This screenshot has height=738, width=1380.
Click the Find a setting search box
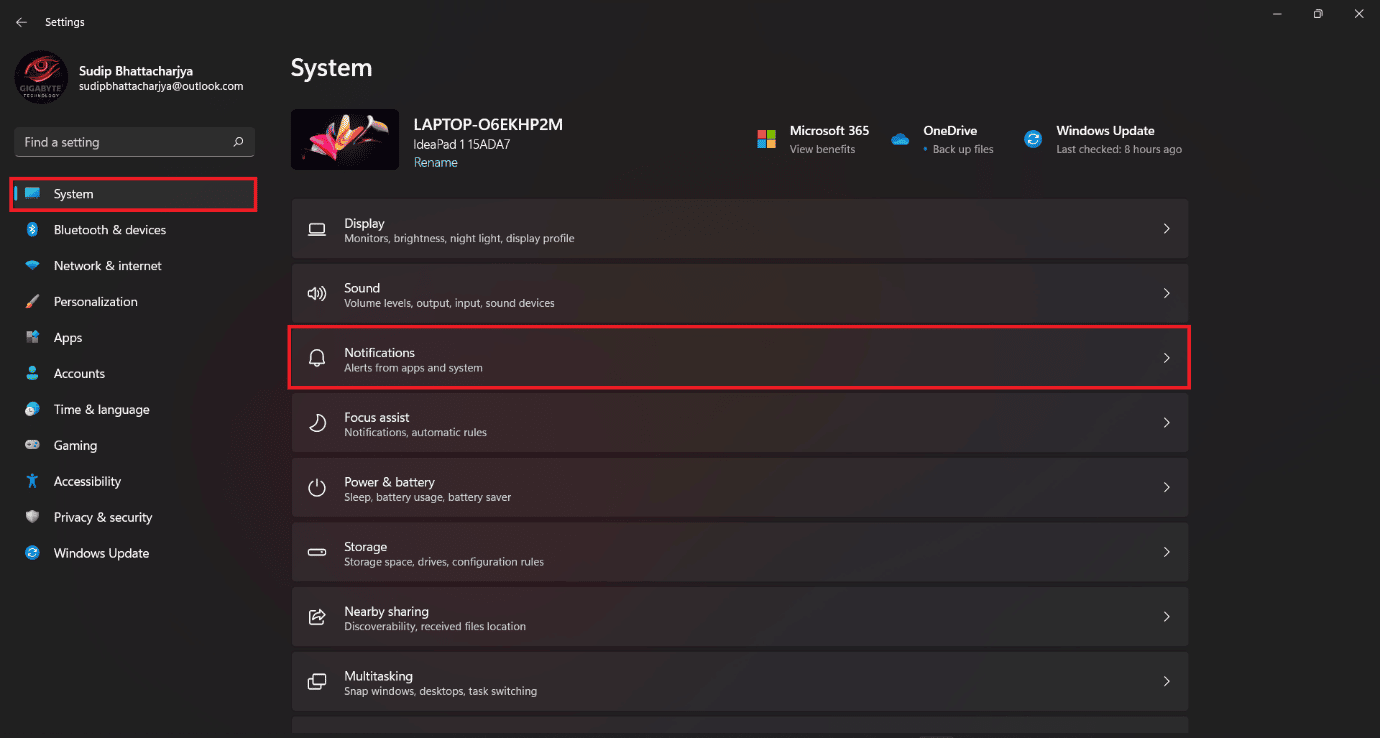pos(125,142)
